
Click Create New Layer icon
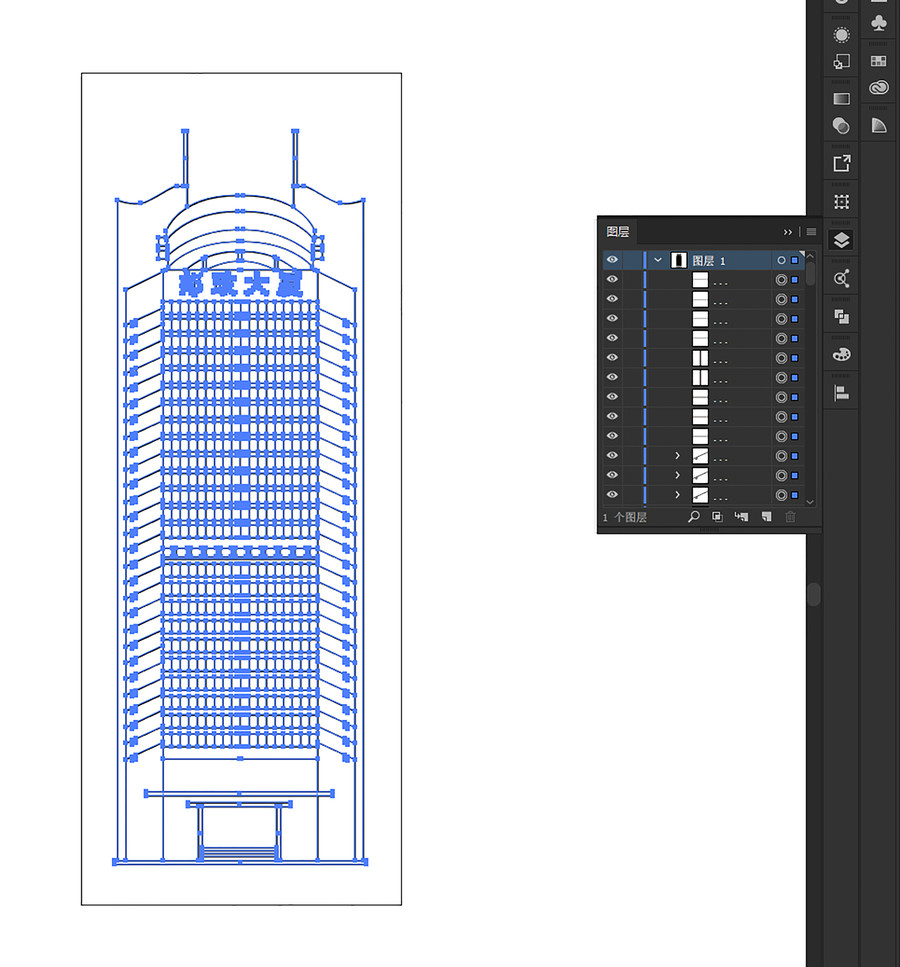pyautogui.click(x=766, y=517)
